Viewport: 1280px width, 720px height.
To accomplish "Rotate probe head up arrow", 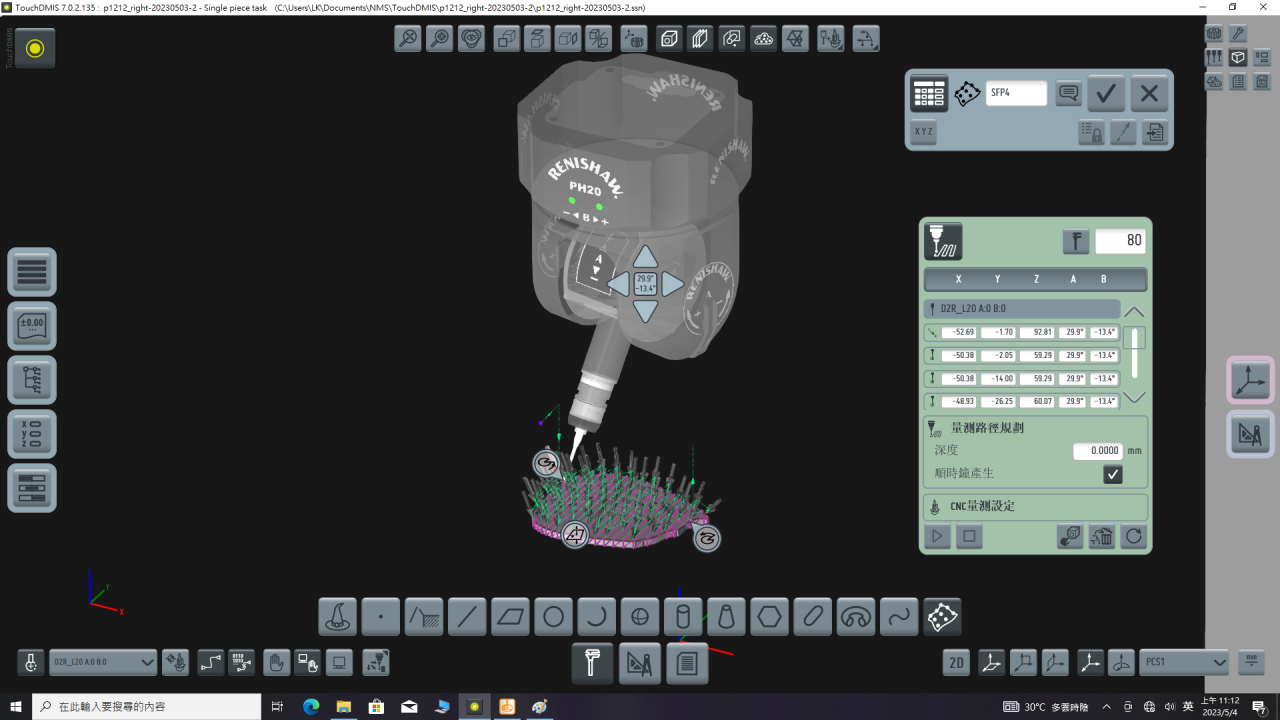I will (646, 257).
